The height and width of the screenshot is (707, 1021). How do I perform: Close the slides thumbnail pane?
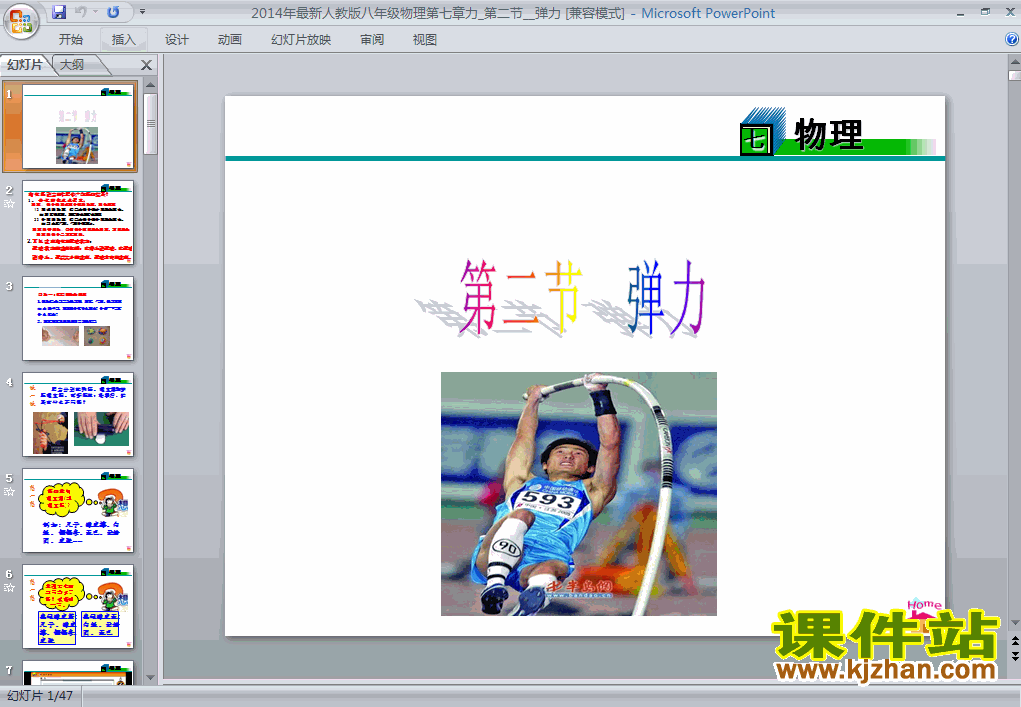click(x=147, y=65)
